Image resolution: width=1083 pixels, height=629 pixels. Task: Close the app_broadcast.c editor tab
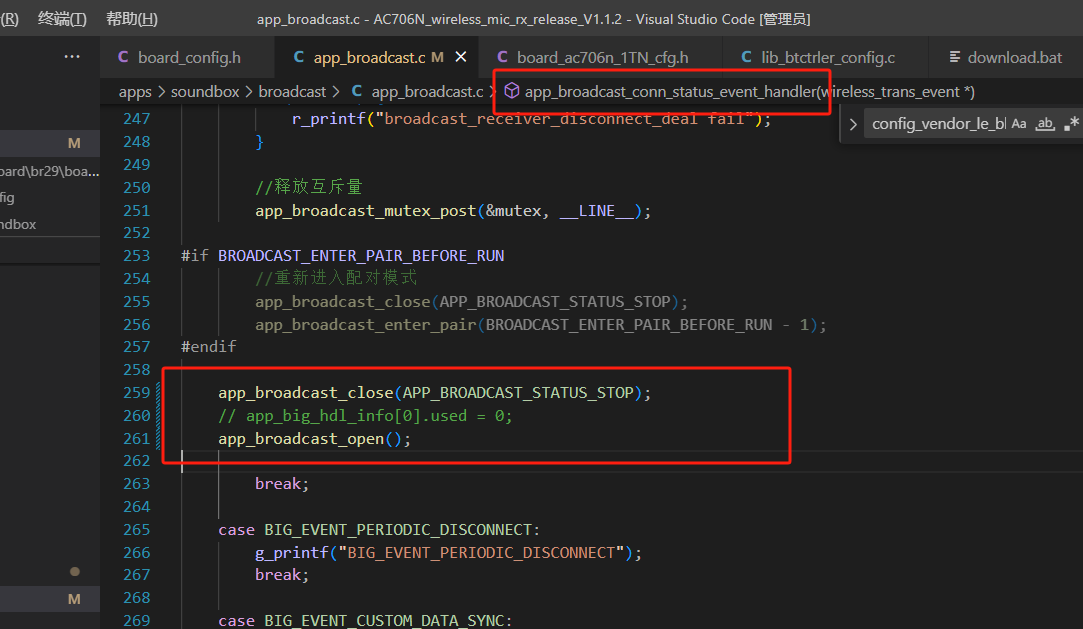click(461, 57)
